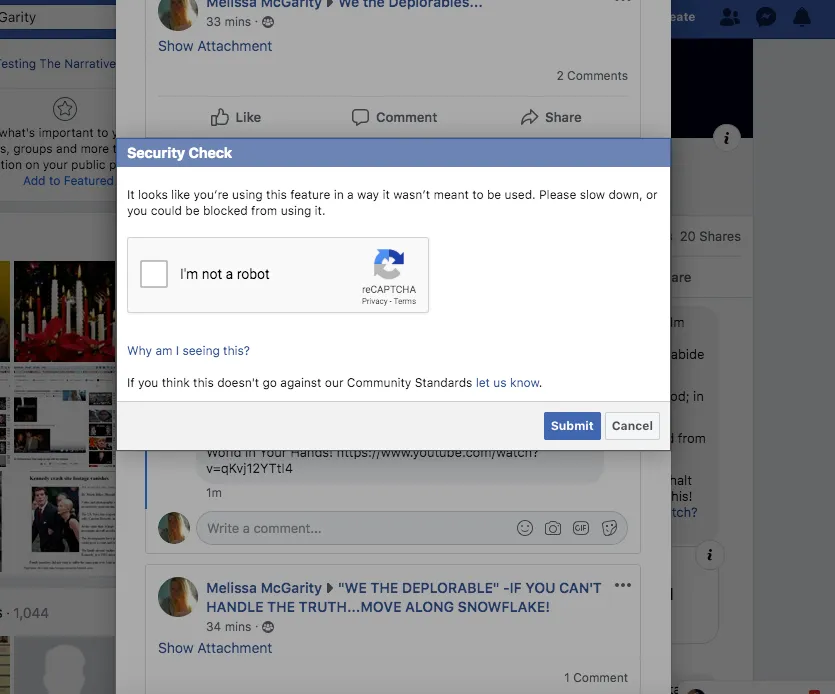Screen dimensions: 835x694
Task: Check the I'm not a robot checkbox
Action: 154,274
